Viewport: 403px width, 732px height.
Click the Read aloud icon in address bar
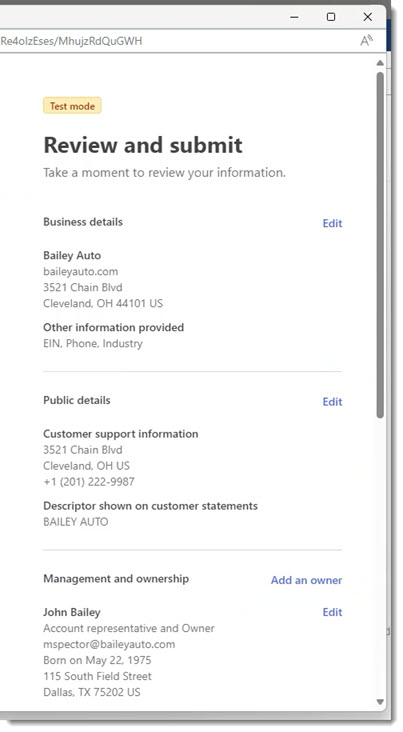[367, 41]
